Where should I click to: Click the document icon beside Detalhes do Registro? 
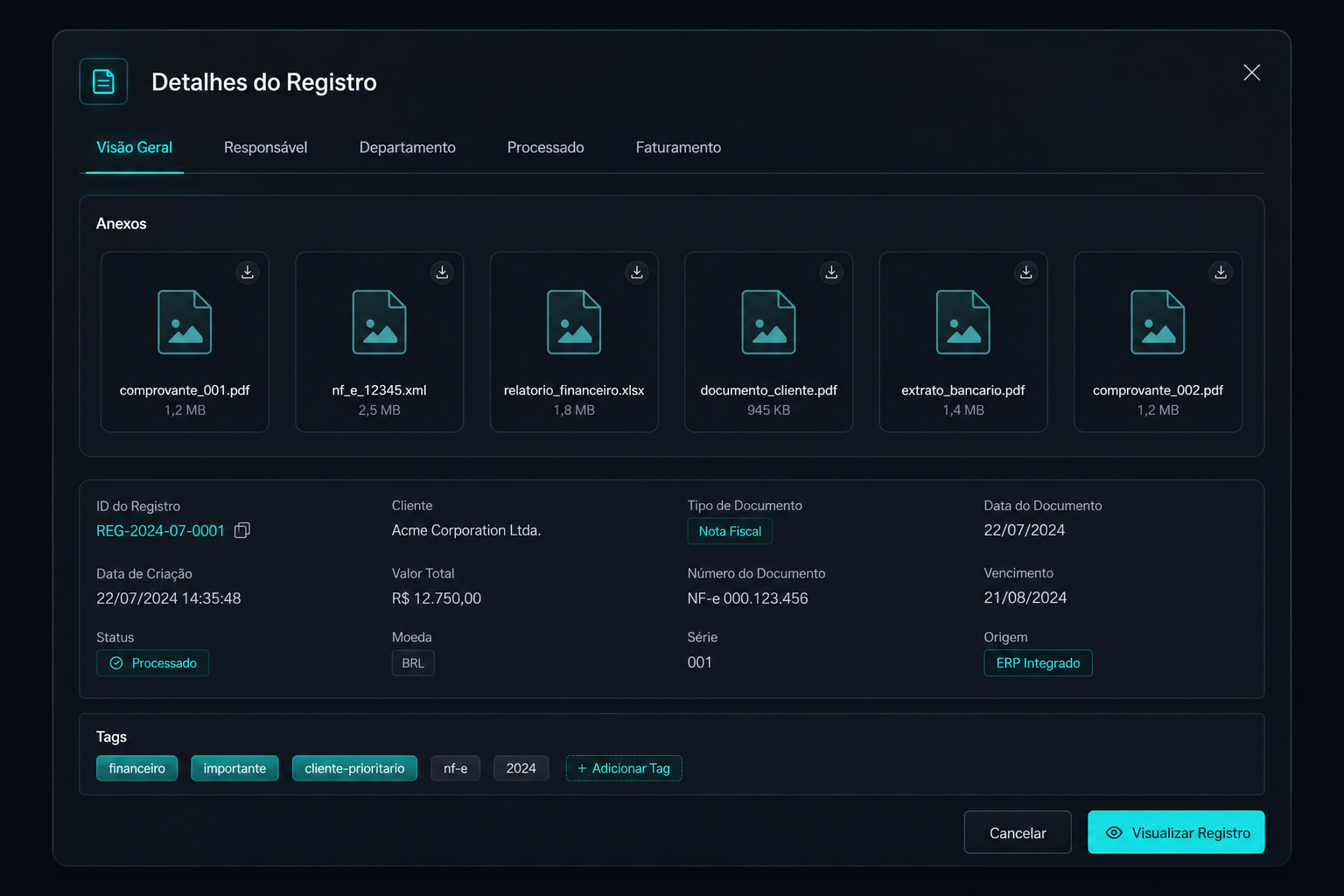pos(103,81)
